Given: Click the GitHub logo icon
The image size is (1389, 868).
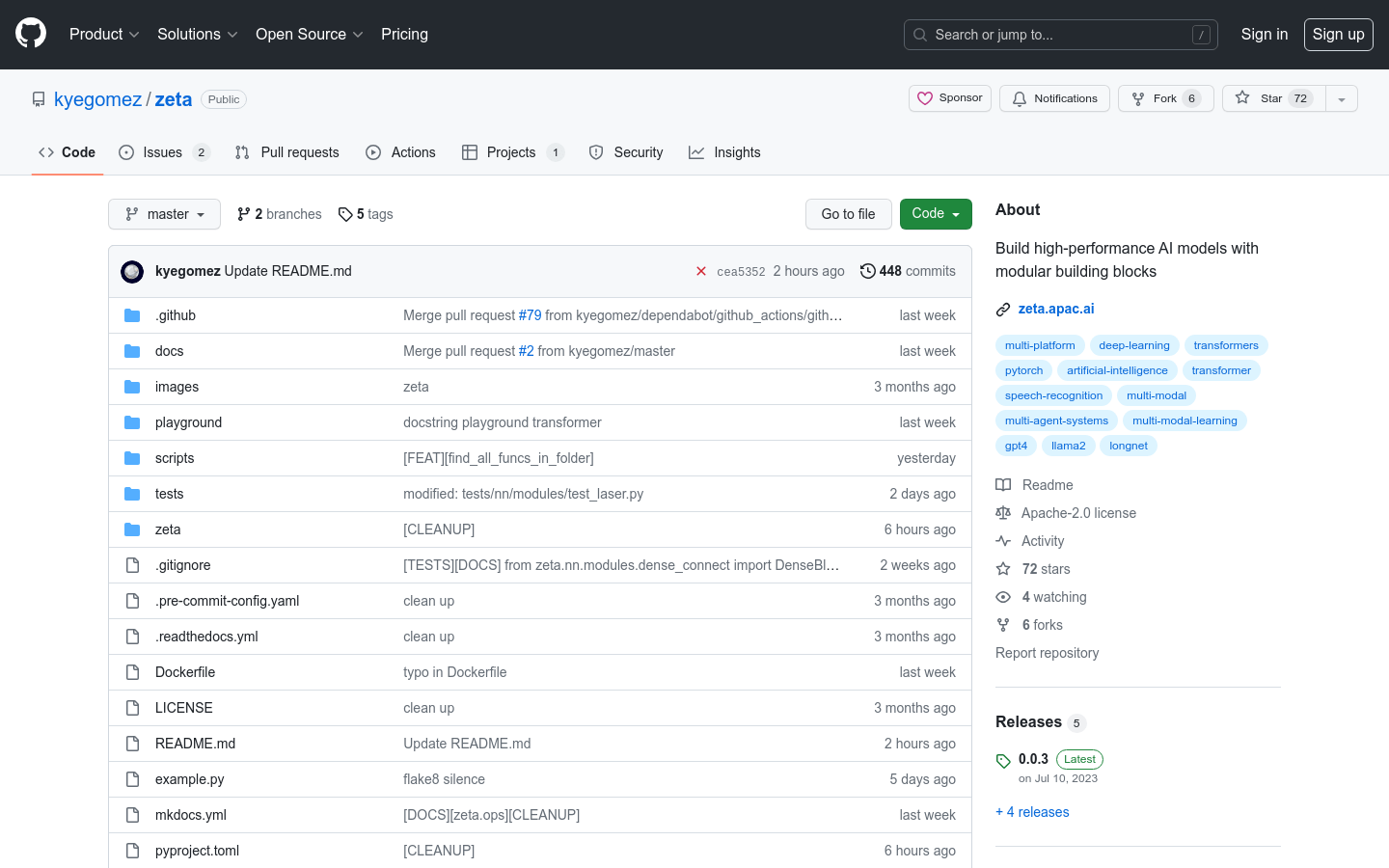Looking at the screenshot, I should [31, 34].
